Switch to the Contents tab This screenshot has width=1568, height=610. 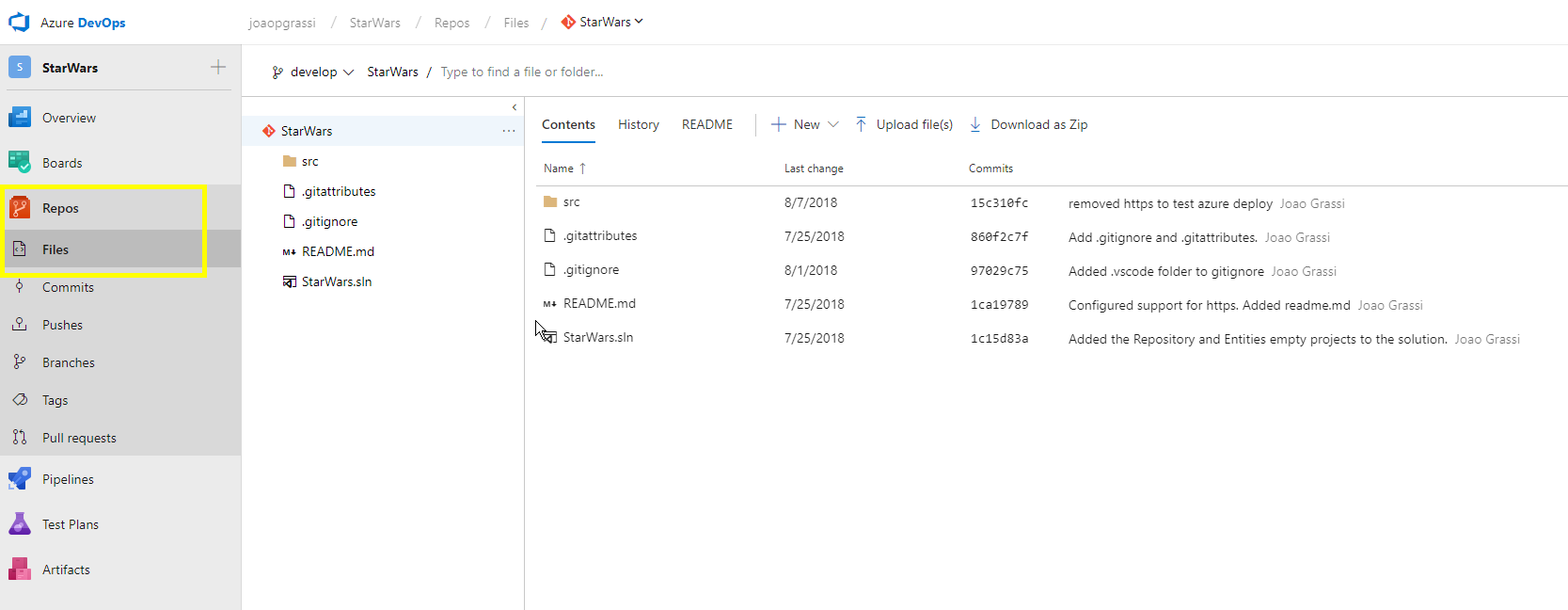[568, 124]
